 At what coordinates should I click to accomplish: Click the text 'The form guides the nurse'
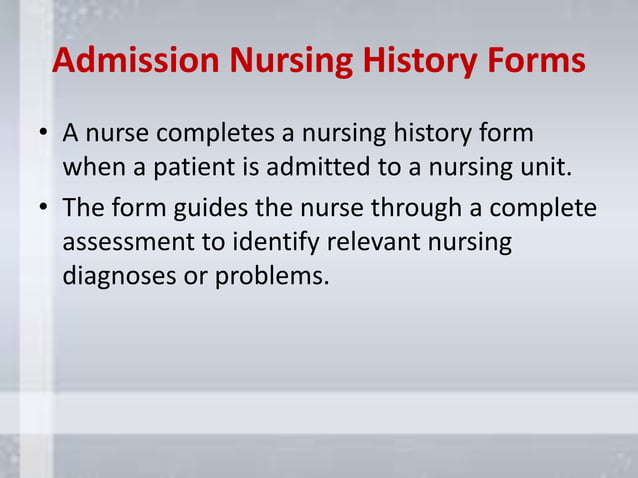point(213,207)
